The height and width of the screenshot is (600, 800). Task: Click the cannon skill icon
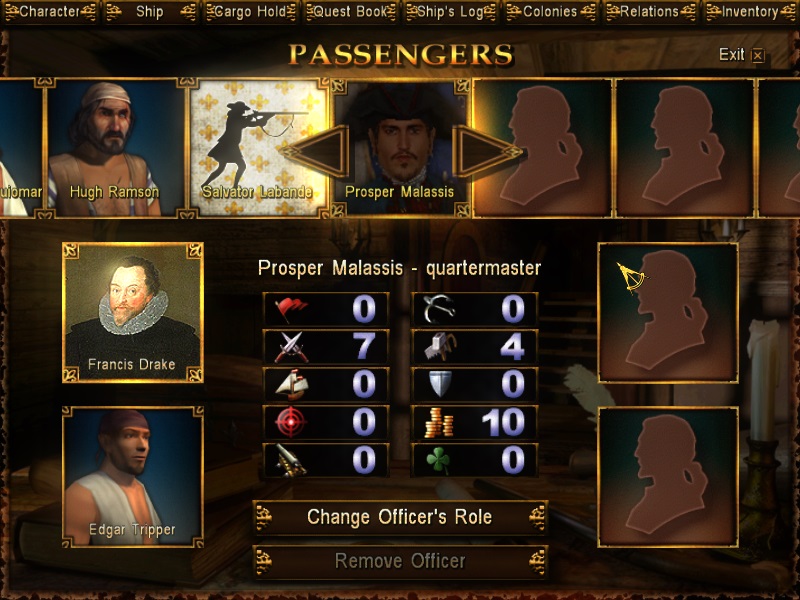coord(291,460)
